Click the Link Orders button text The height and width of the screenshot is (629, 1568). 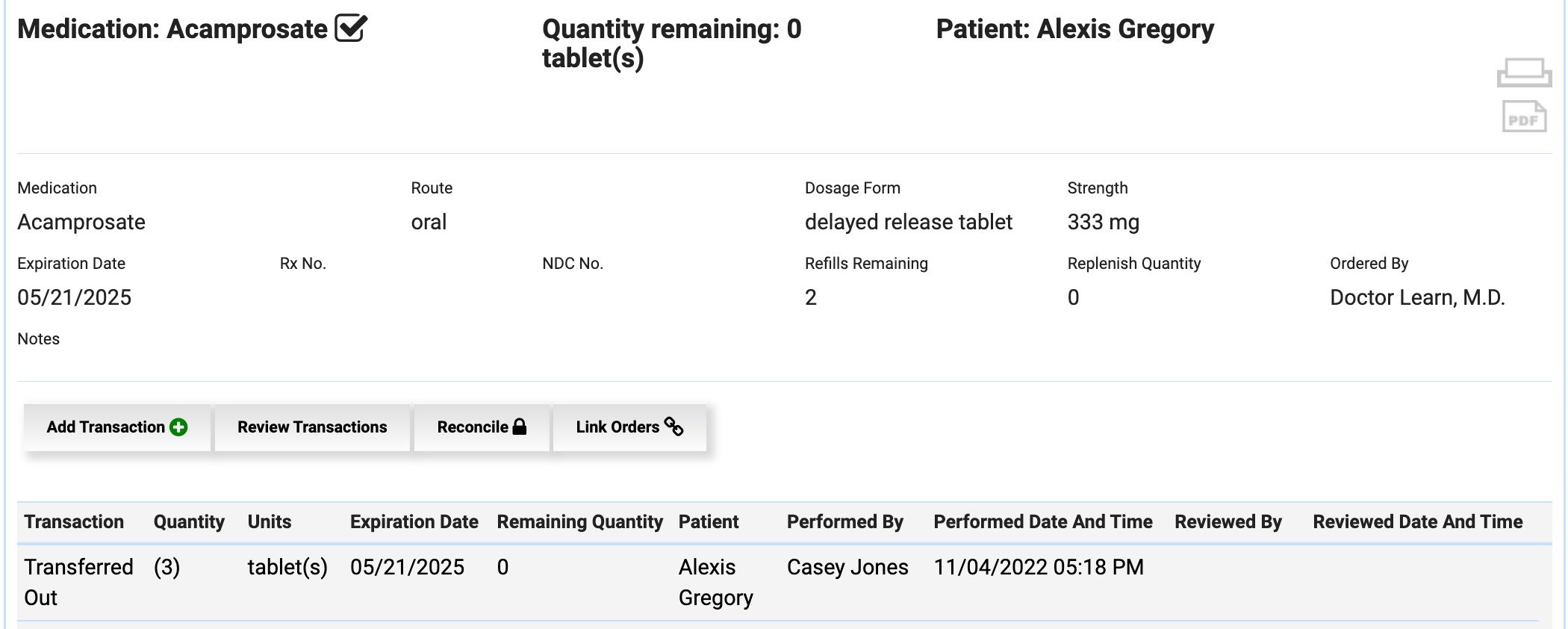coord(617,427)
